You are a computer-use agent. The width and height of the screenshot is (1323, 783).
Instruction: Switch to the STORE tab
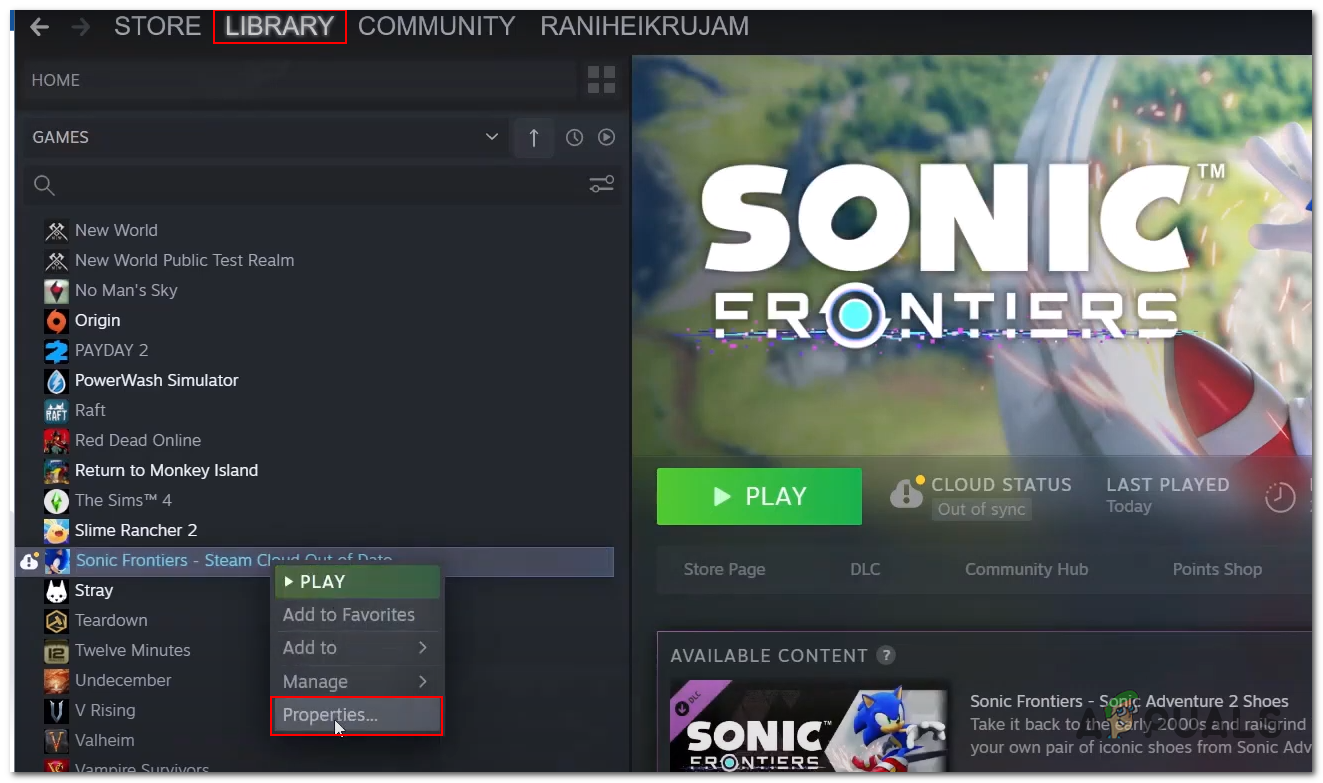tap(157, 26)
